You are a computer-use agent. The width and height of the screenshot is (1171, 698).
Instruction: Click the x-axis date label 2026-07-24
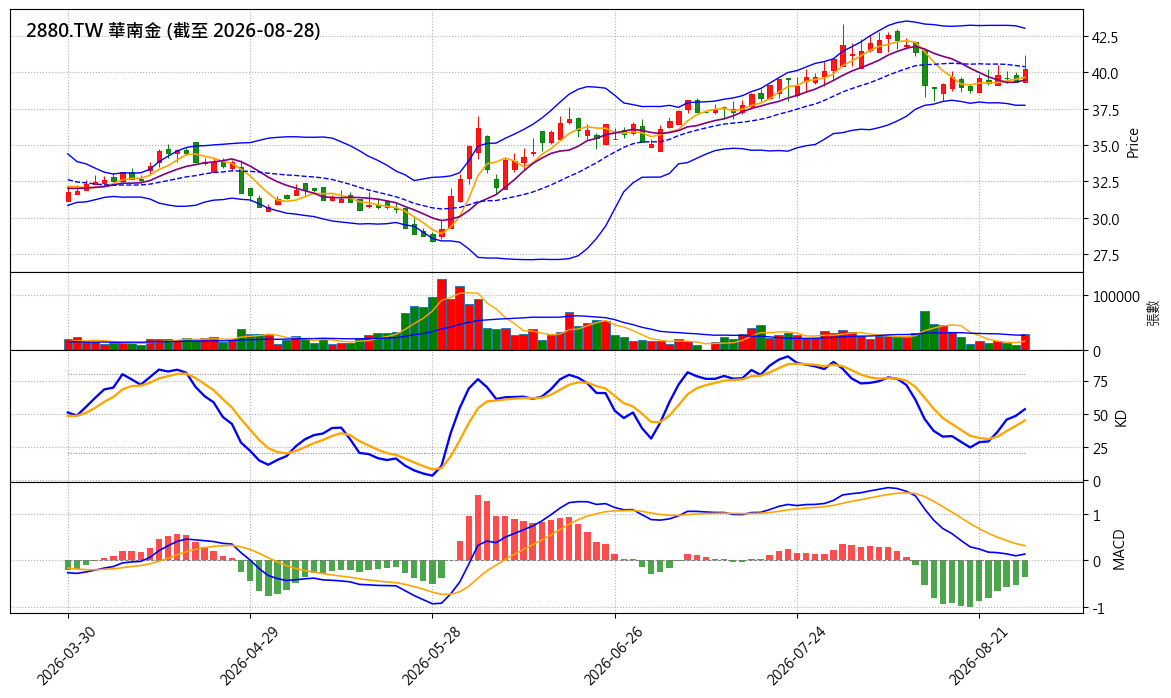(795, 655)
